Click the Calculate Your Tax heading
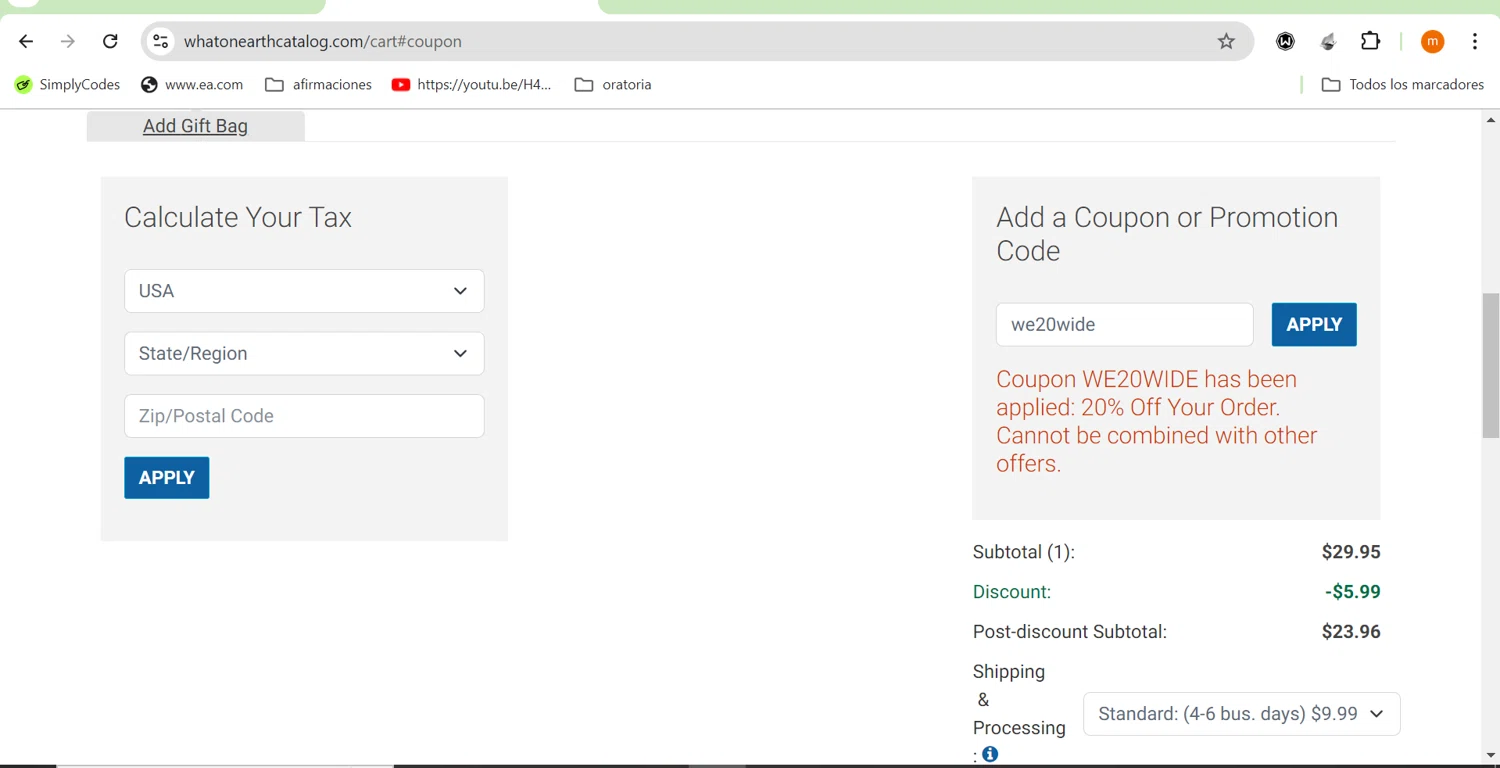The height and width of the screenshot is (768, 1500). point(238,218)
